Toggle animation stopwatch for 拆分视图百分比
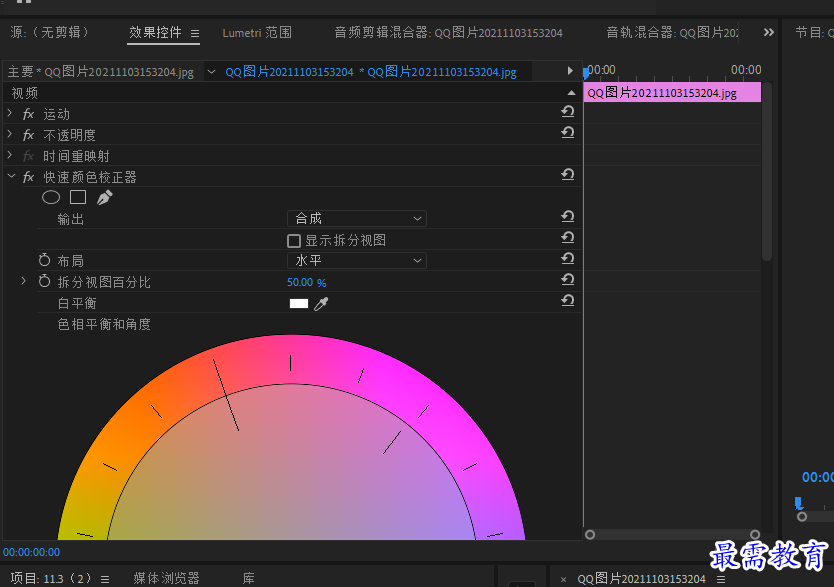The height and width of the screenshot is (587, 834). click(45, 281)
